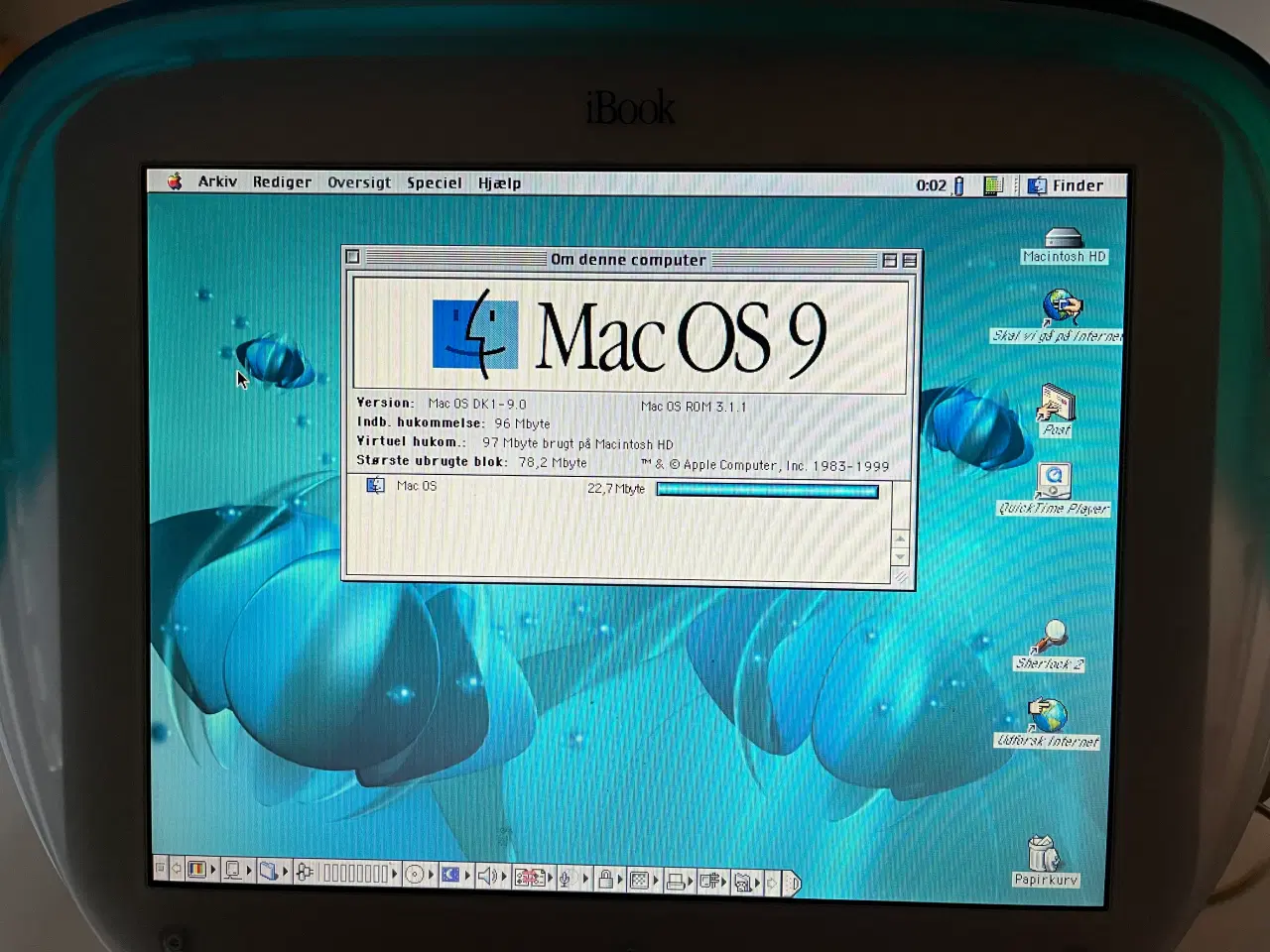Open the QuickTime Player desktop icon

1054,481
